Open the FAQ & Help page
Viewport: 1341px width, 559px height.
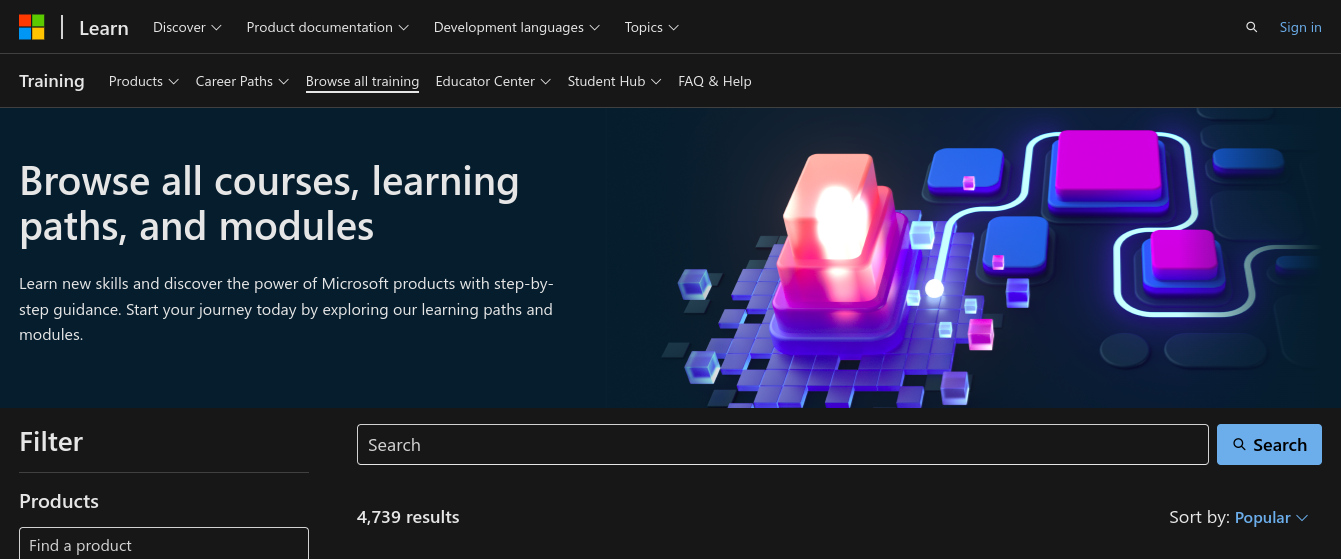715,81
